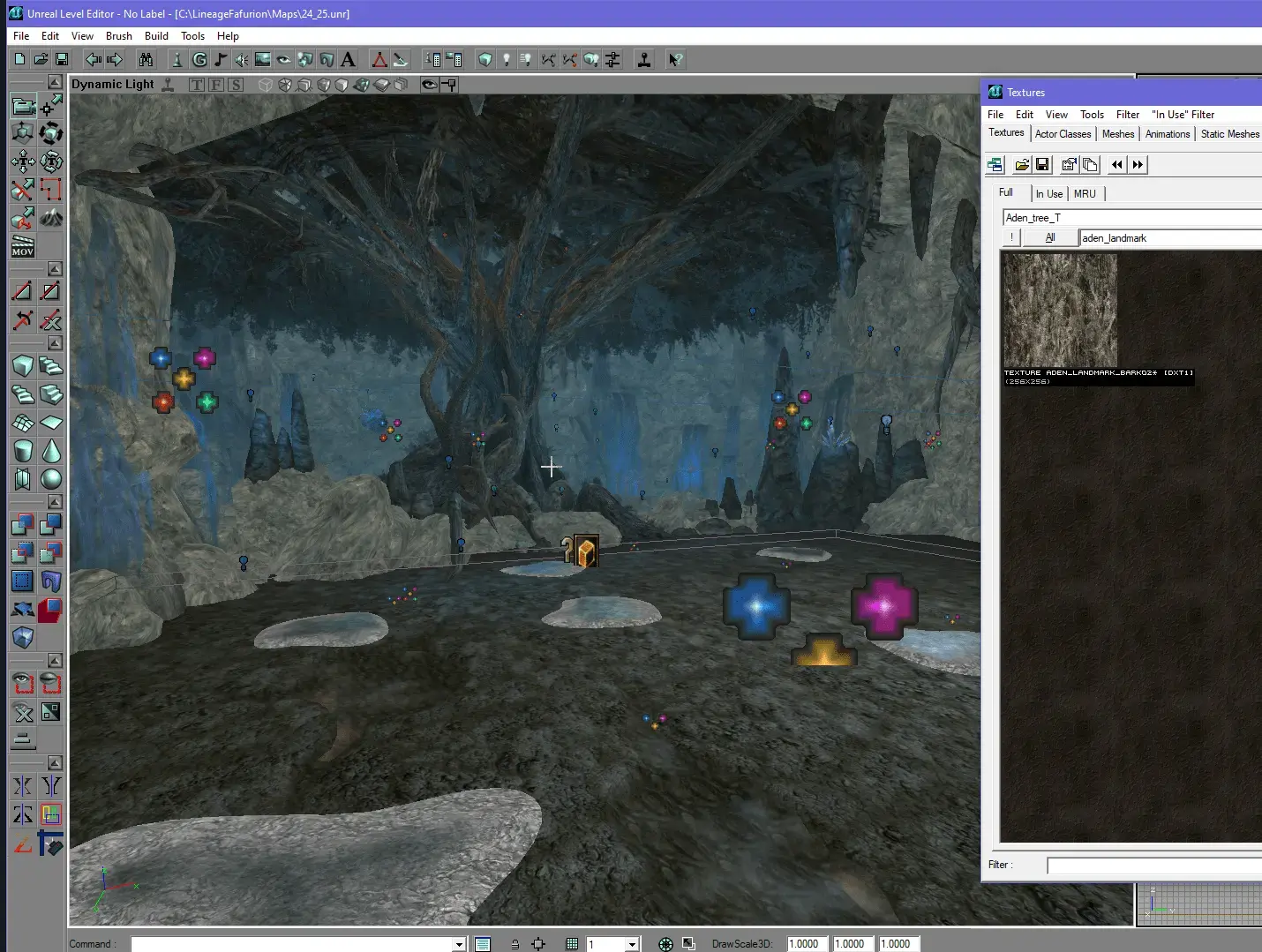Select the Cube brush builder

23,365
